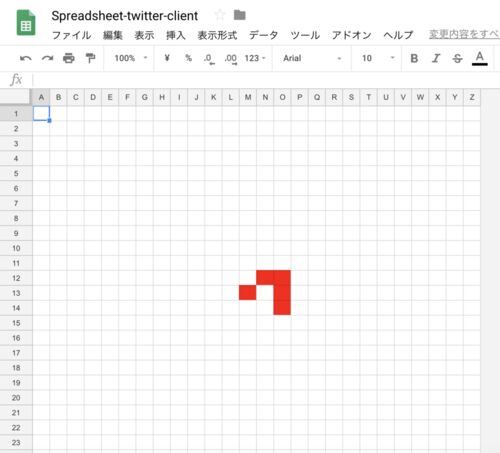Click red cell N12

tap(265, 278)
